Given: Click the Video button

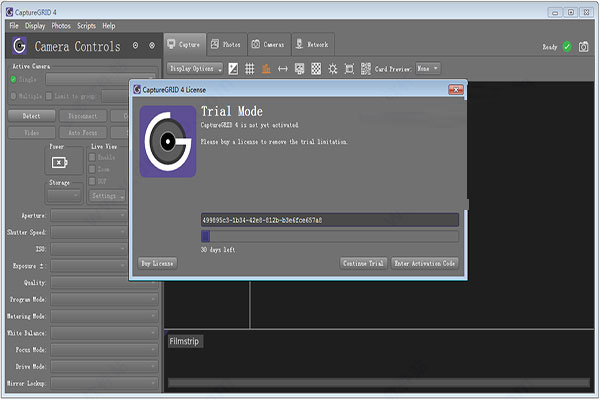Looking at the screenshot, I should 31,133.
